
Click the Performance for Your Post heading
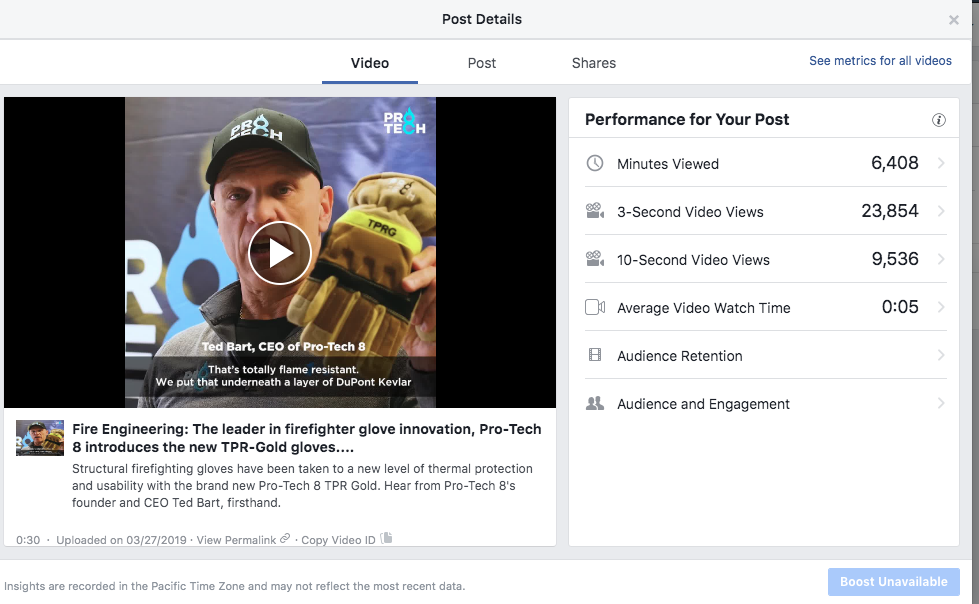point(687,119)
